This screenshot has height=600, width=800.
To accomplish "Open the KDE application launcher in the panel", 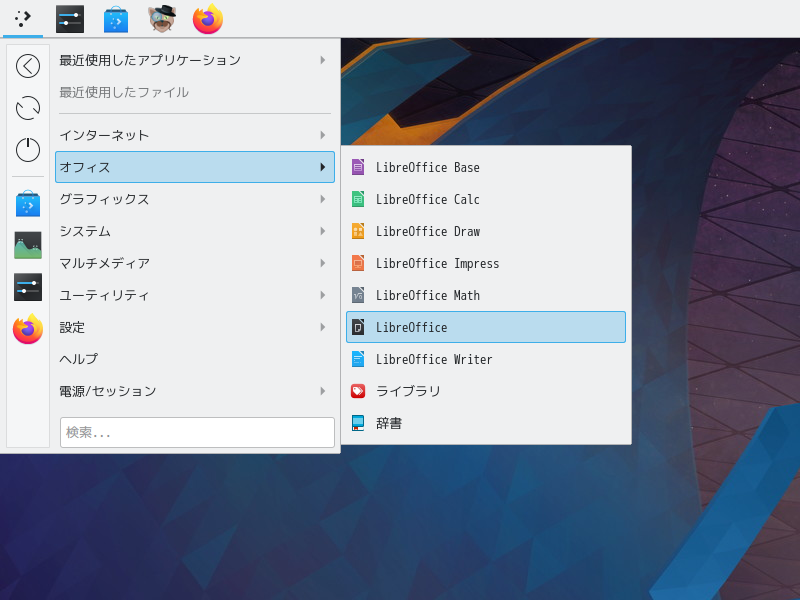I will pos(22,19).
